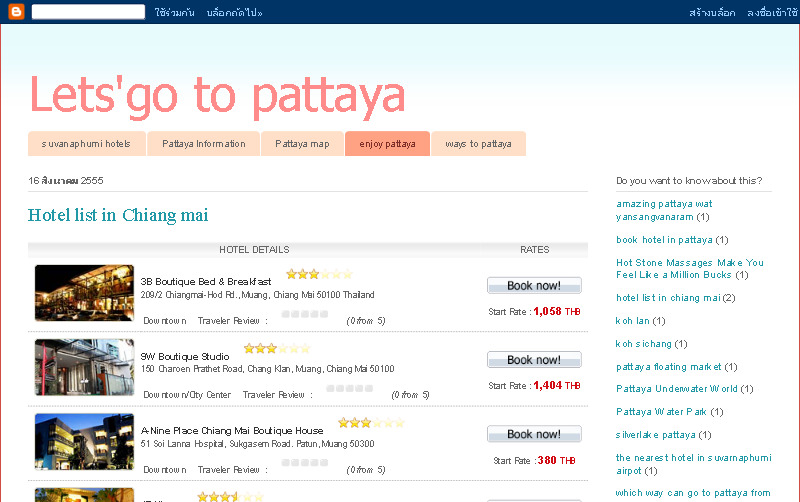The height and width of the screenshot is (502, 800).
Task: Open A-Nine Place Chiang Mai Boutique House name
Action: click(232, 431)
